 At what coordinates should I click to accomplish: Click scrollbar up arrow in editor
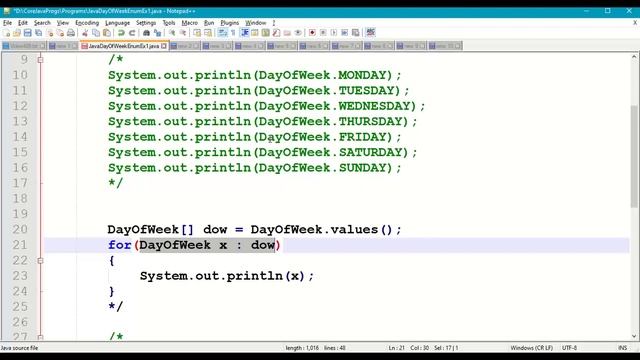pos(634,57)
